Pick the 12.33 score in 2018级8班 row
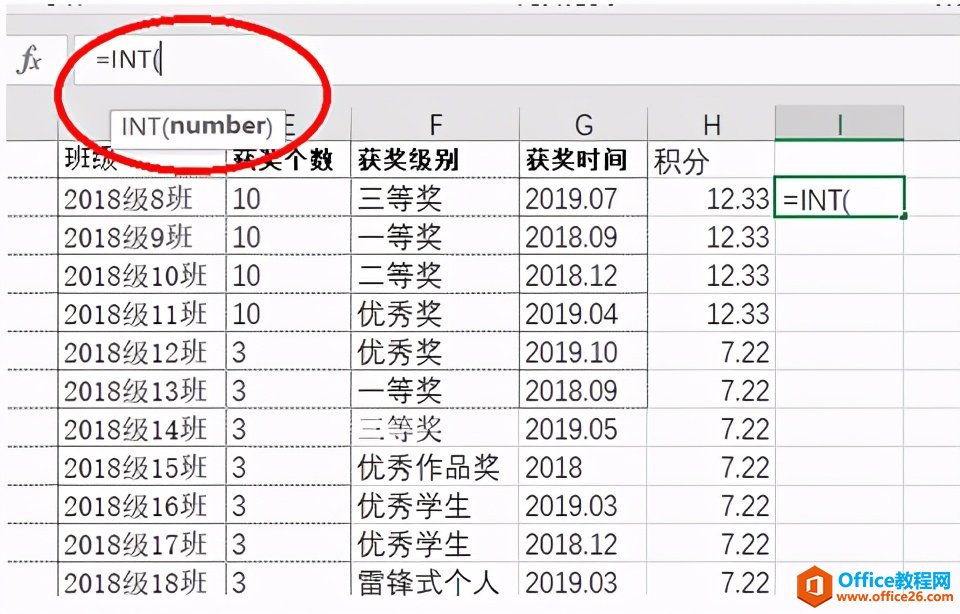The width and height of the screenshot is (960, 614). pos(711,198)
